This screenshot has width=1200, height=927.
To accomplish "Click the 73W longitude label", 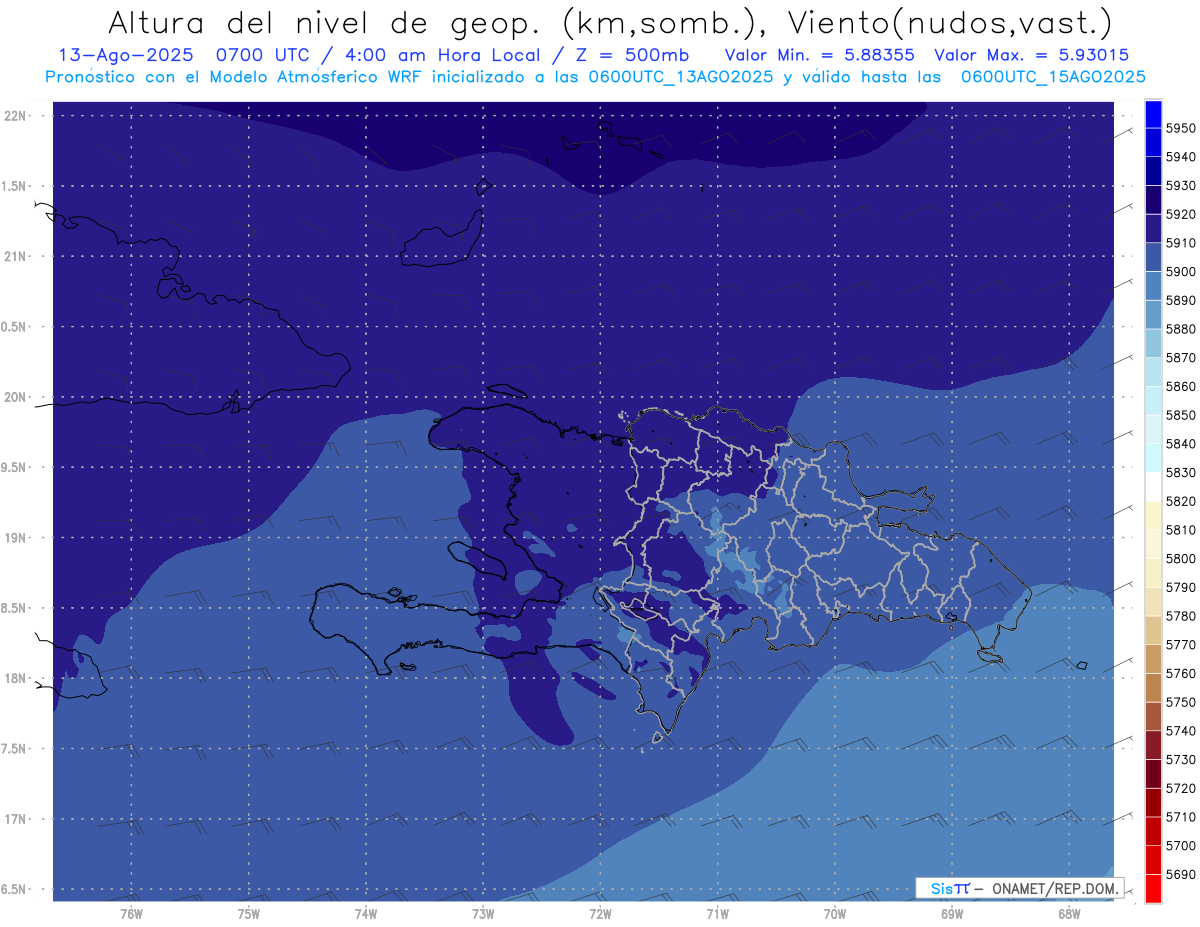I will pos(483,914).
